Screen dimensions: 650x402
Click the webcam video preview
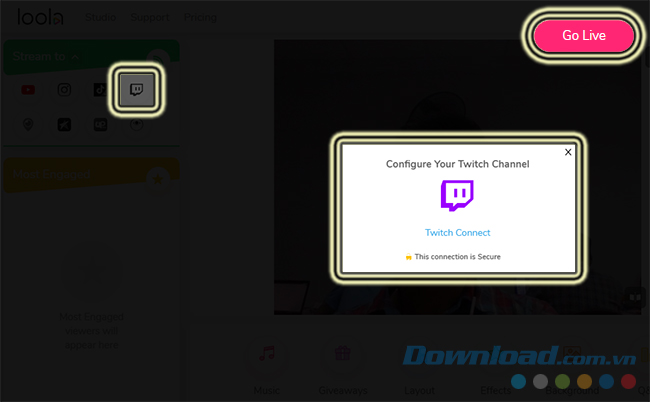point(457,177)
